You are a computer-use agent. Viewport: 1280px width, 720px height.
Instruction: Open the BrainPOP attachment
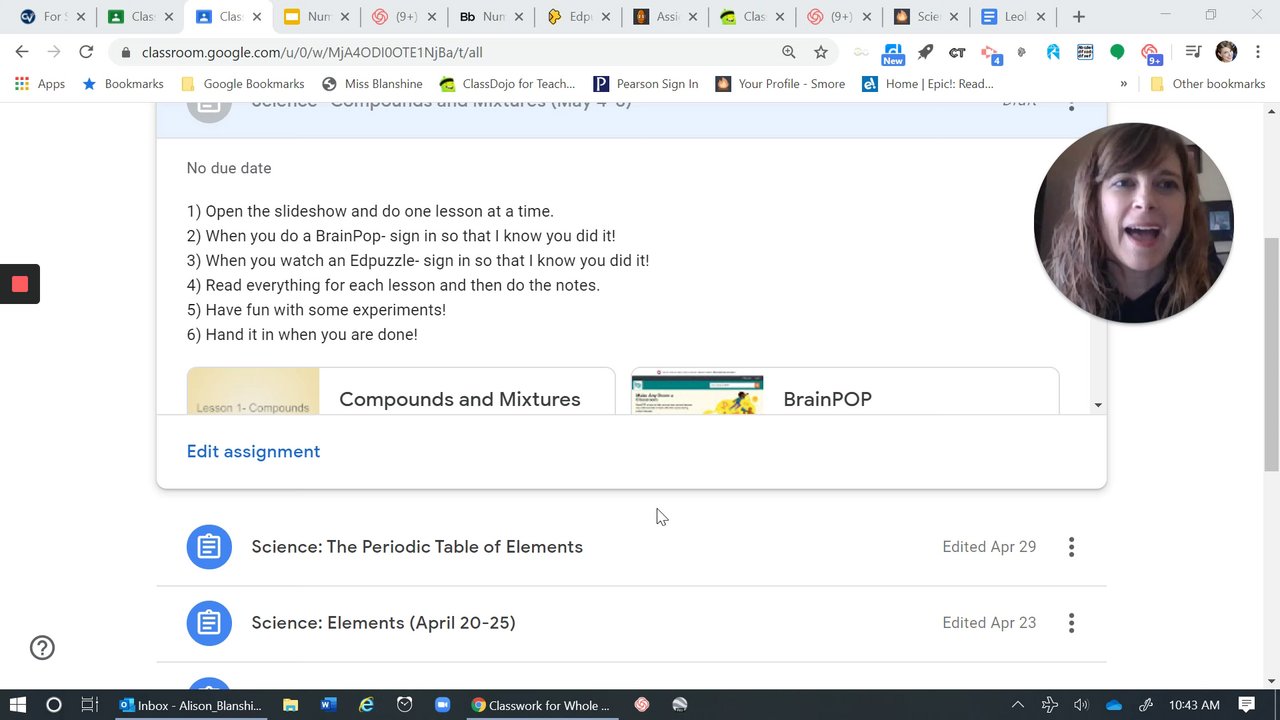coord(845,391)
